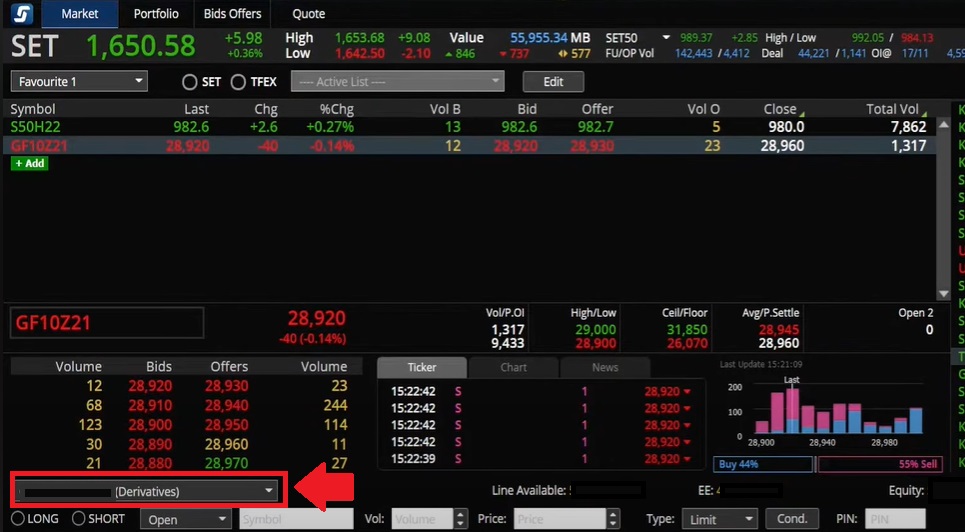Select the GF10Z21 row in the watchlist
Screen dimensions: 965x532
point(469,146)
